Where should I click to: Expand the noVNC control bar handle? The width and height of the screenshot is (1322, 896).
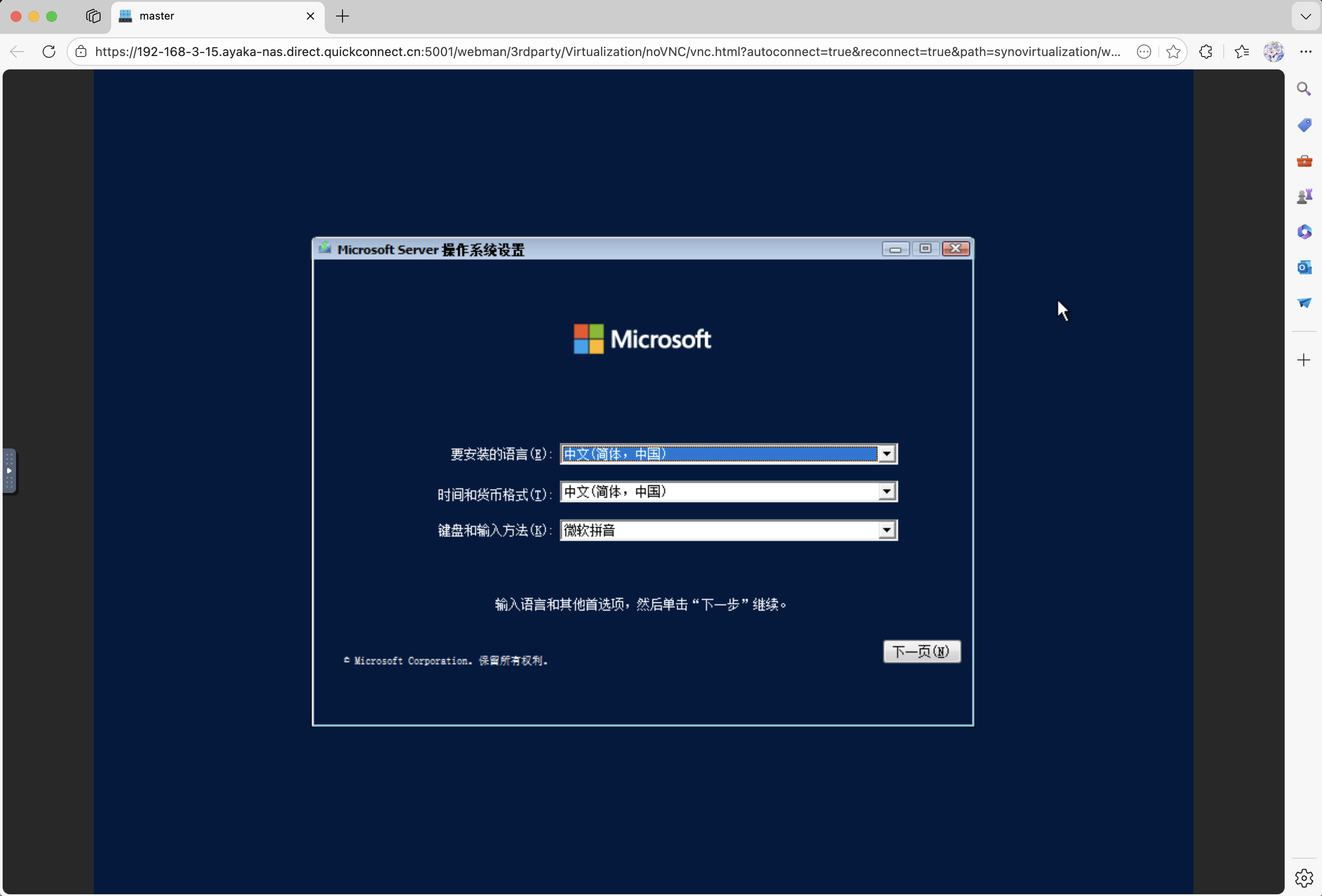(x=10, y=471)
